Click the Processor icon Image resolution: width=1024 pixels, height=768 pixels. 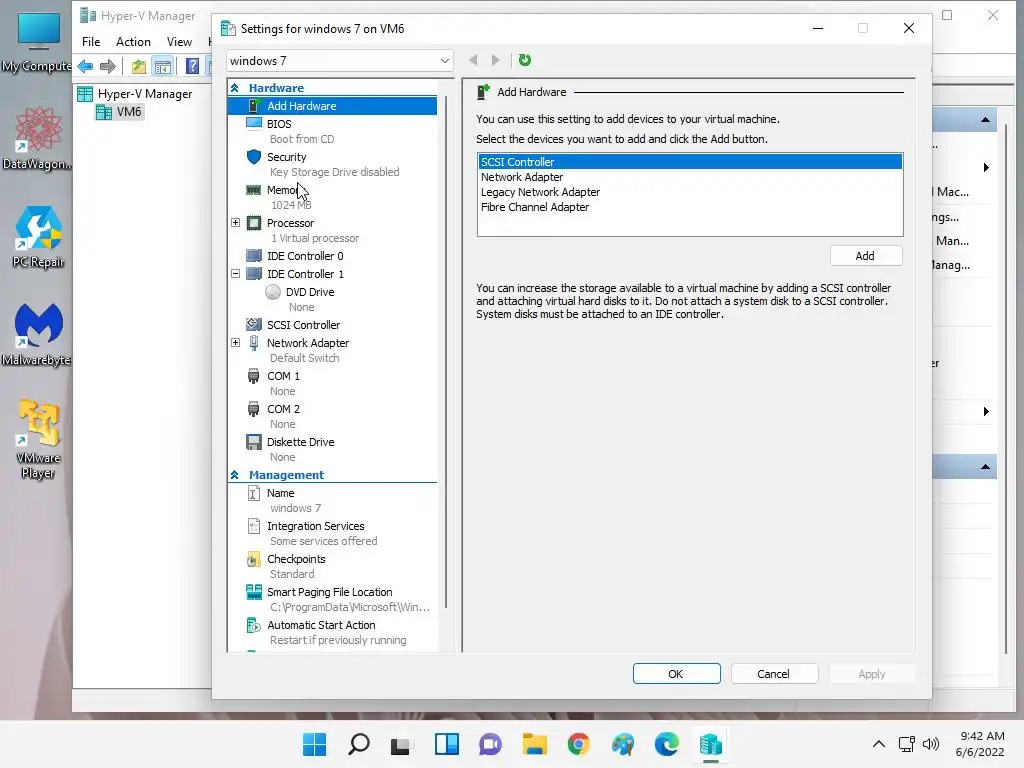point(254,223)
